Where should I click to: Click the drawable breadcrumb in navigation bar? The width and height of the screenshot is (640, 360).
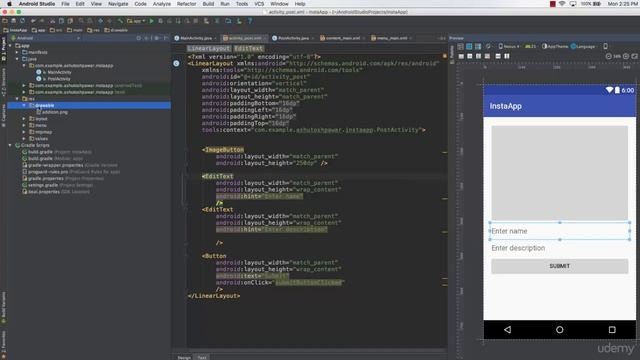pyautogui.click(x=116, y=30)
